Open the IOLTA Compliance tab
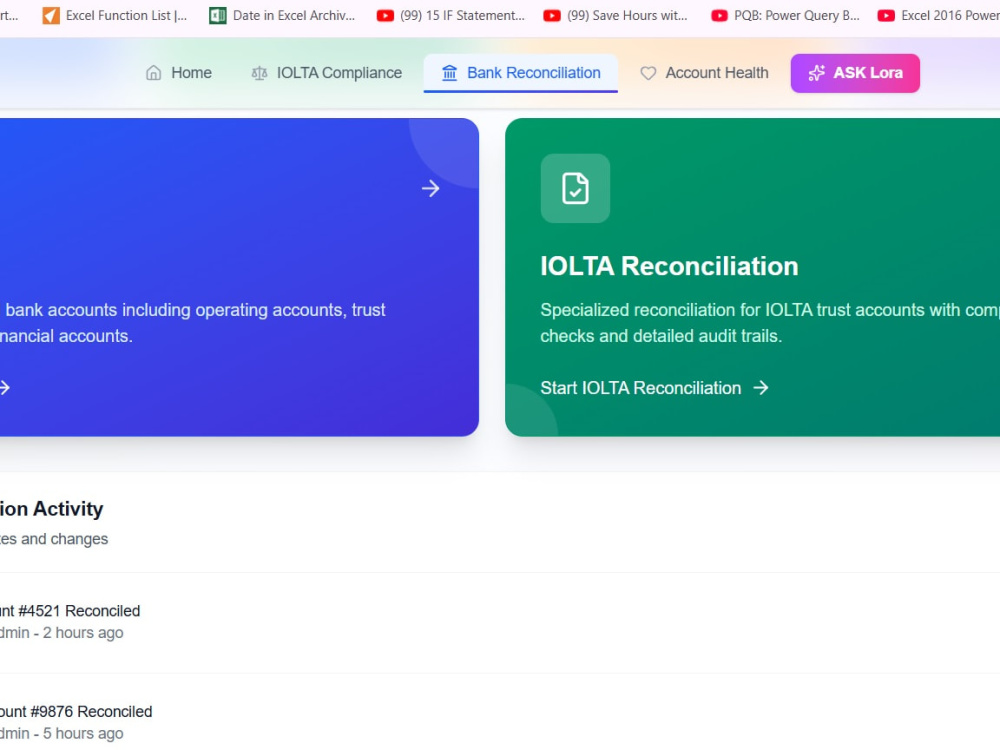 pyautogui.click(x=327, y=73)
